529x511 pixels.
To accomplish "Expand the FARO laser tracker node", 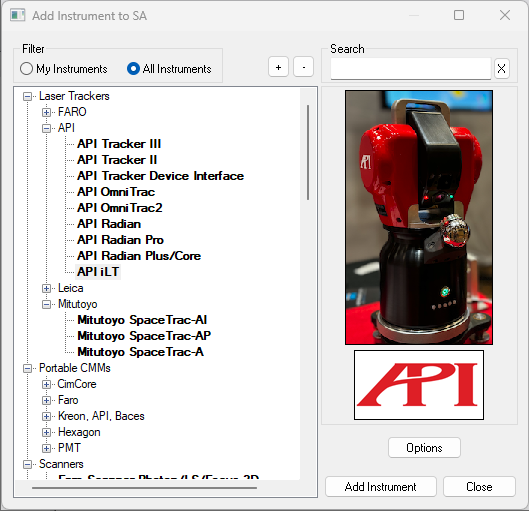I will pos(47,112).
